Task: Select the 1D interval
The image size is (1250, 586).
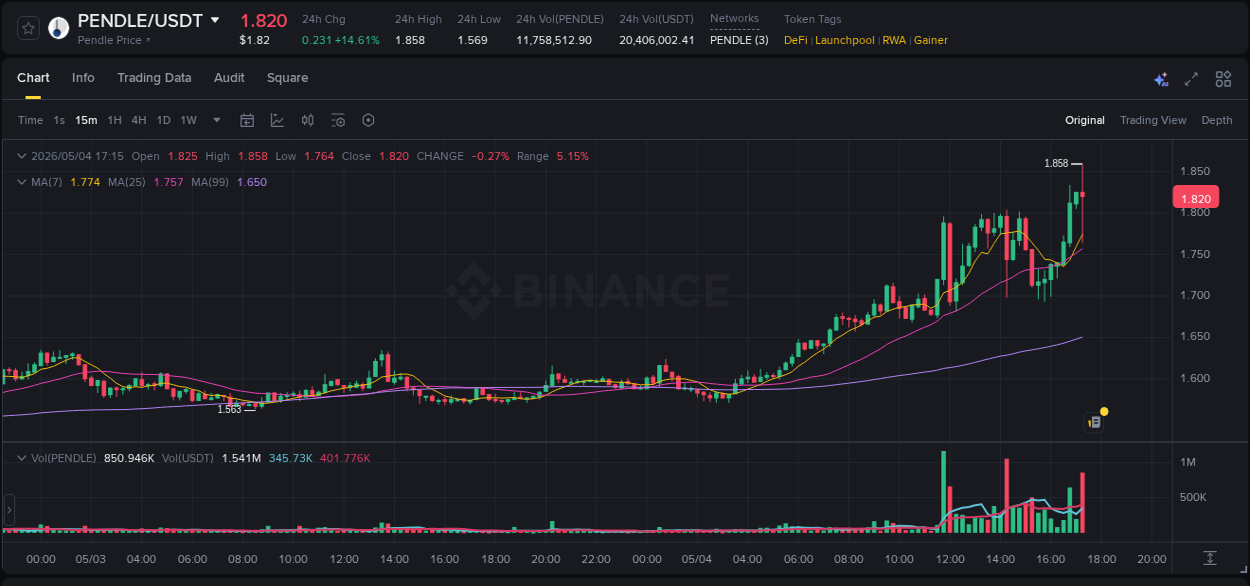Action: [163, 120]
